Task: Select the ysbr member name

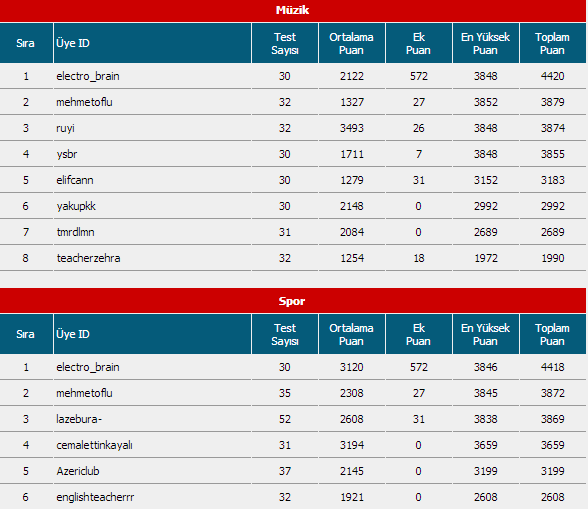Action: tap(67, 154)
